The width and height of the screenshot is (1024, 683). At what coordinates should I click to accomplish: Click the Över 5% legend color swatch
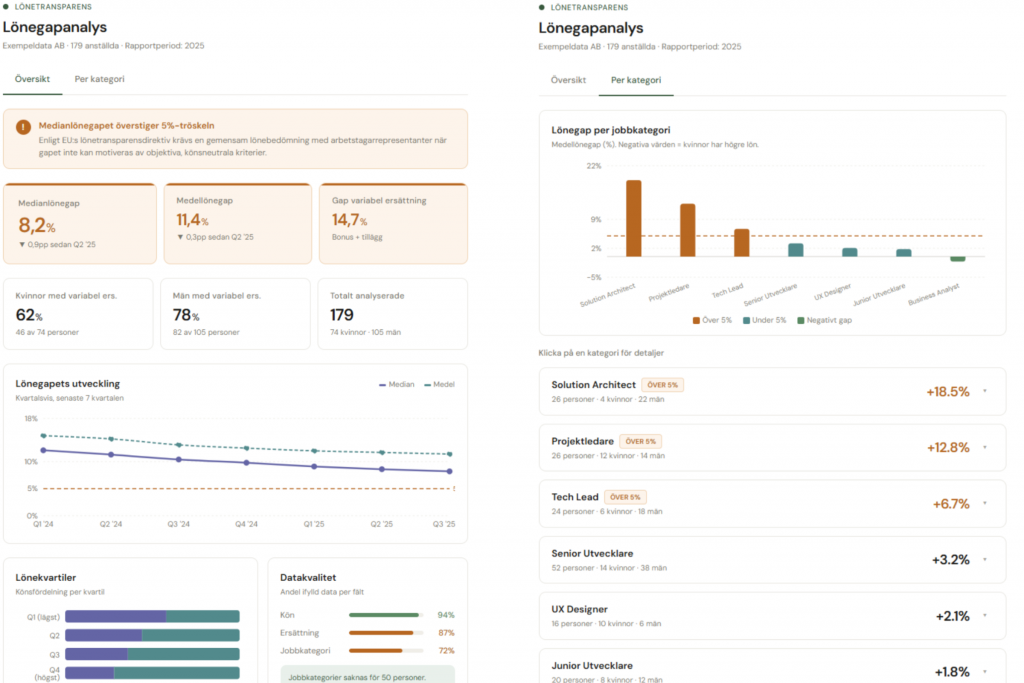696,320
